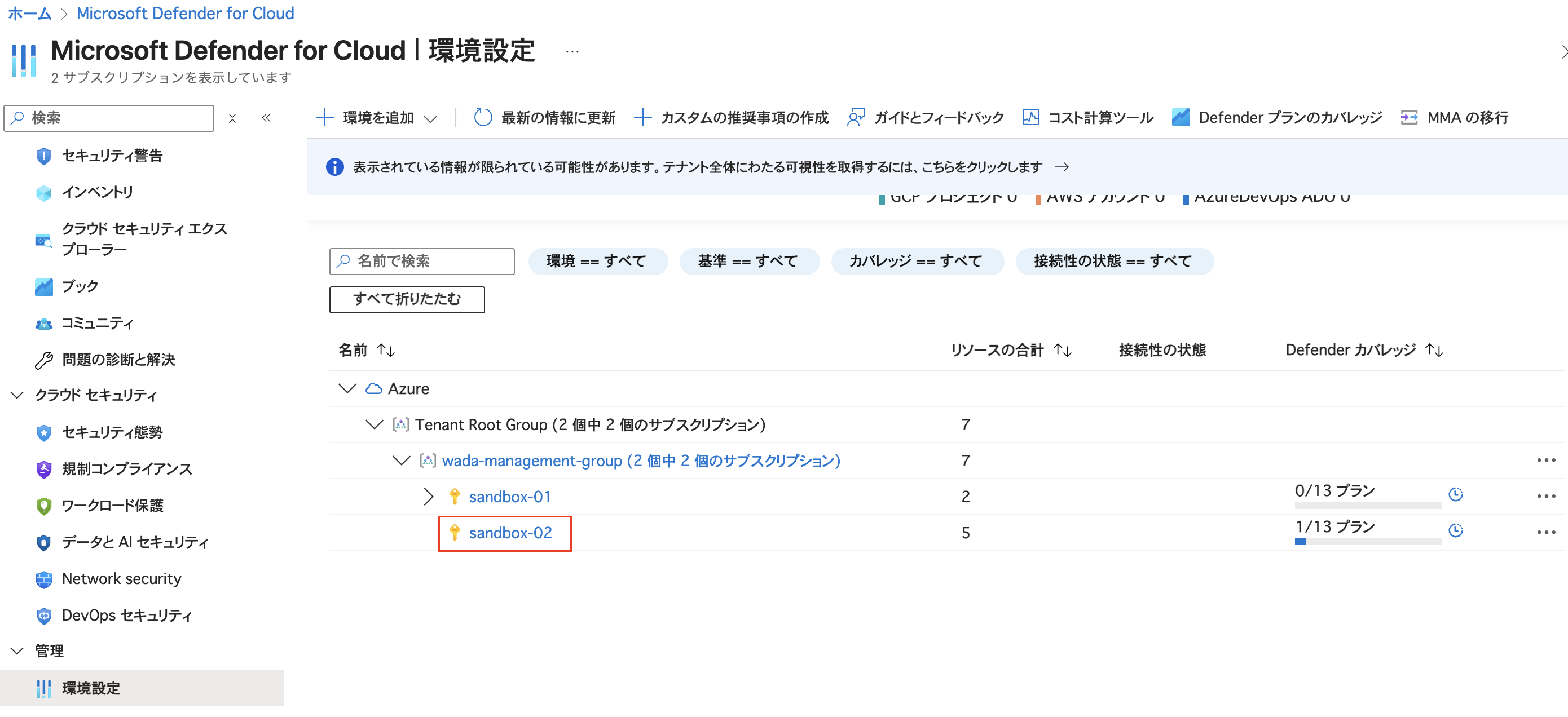Open the wada-management-group link
Viewport: 1568px width, 717px height.
pos(640,461)
